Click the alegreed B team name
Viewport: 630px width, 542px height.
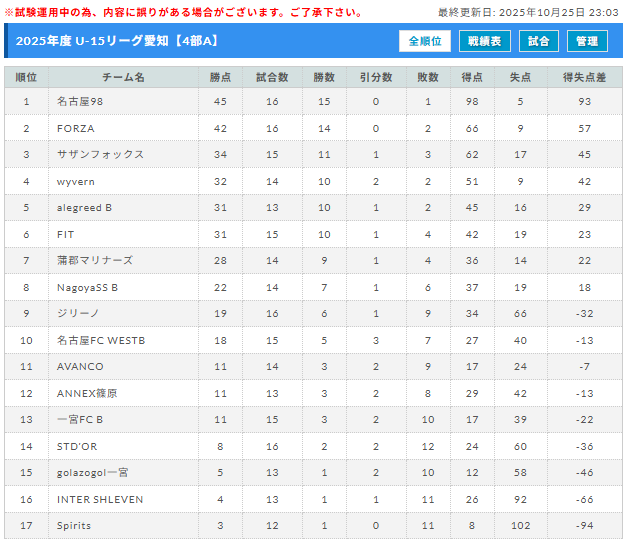pyautogui.click(x=84, y=207)
